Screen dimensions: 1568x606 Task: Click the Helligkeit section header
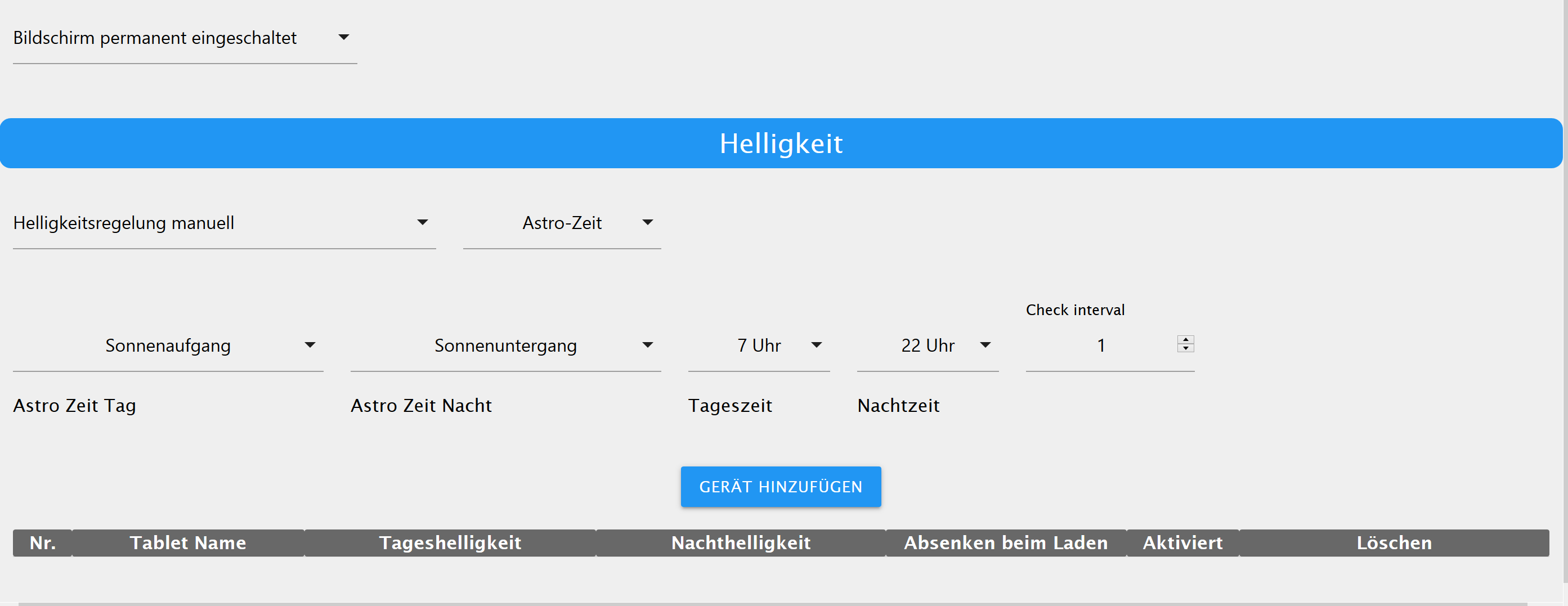[781, 143]
